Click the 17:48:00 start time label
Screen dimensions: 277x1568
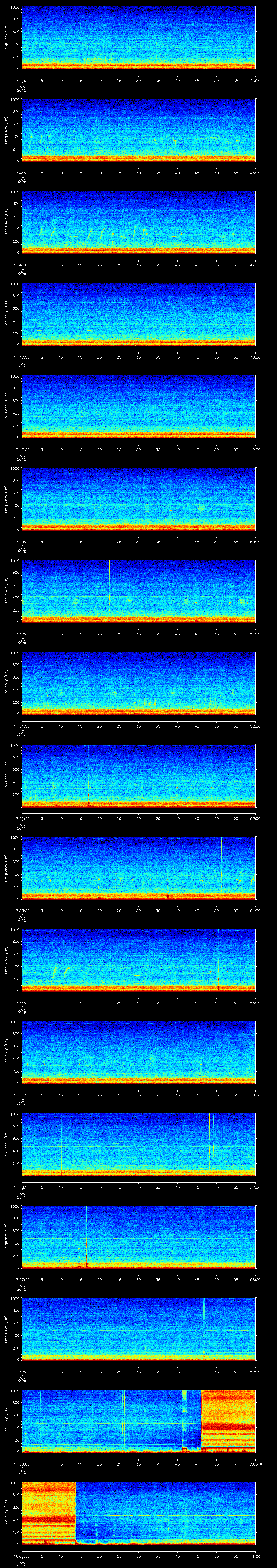tap(21, 449)
